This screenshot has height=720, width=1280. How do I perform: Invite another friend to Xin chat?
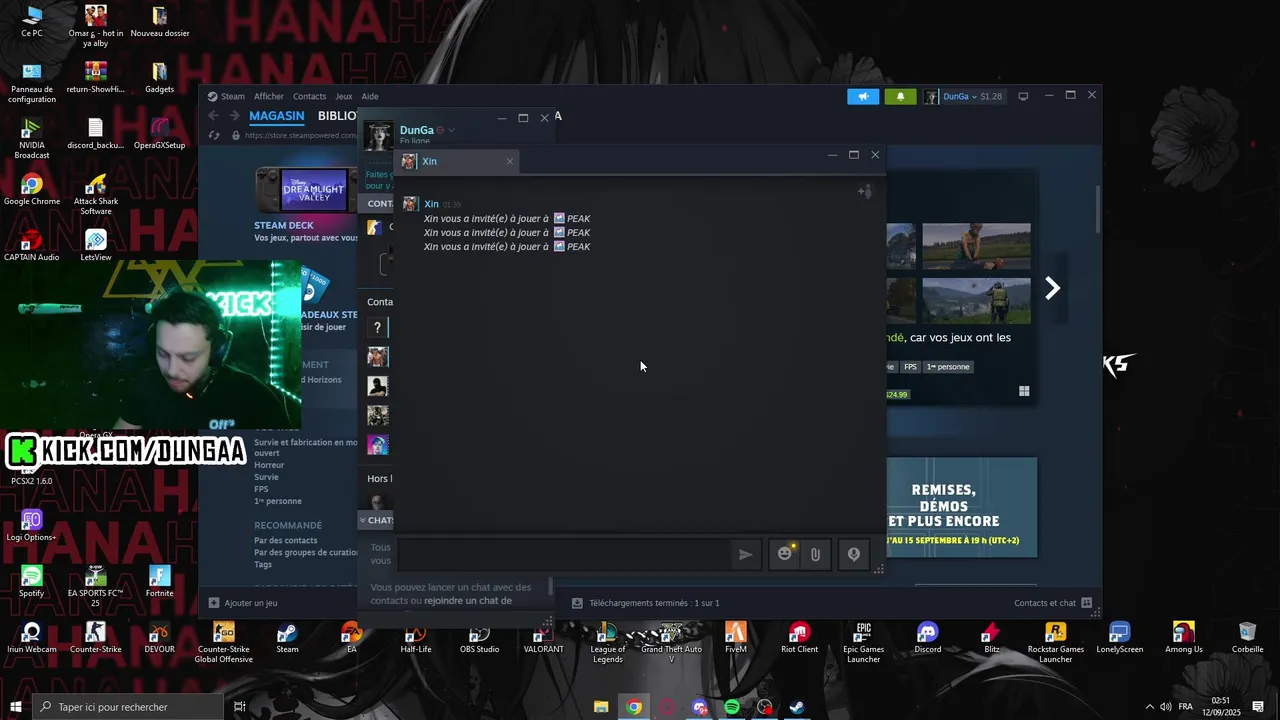(x=864, y=191)
